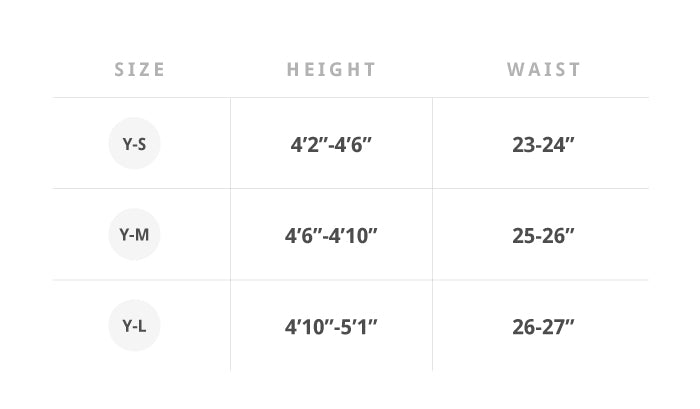
Task: Click the row divider under the Y-M row
Action: point(350,280)
